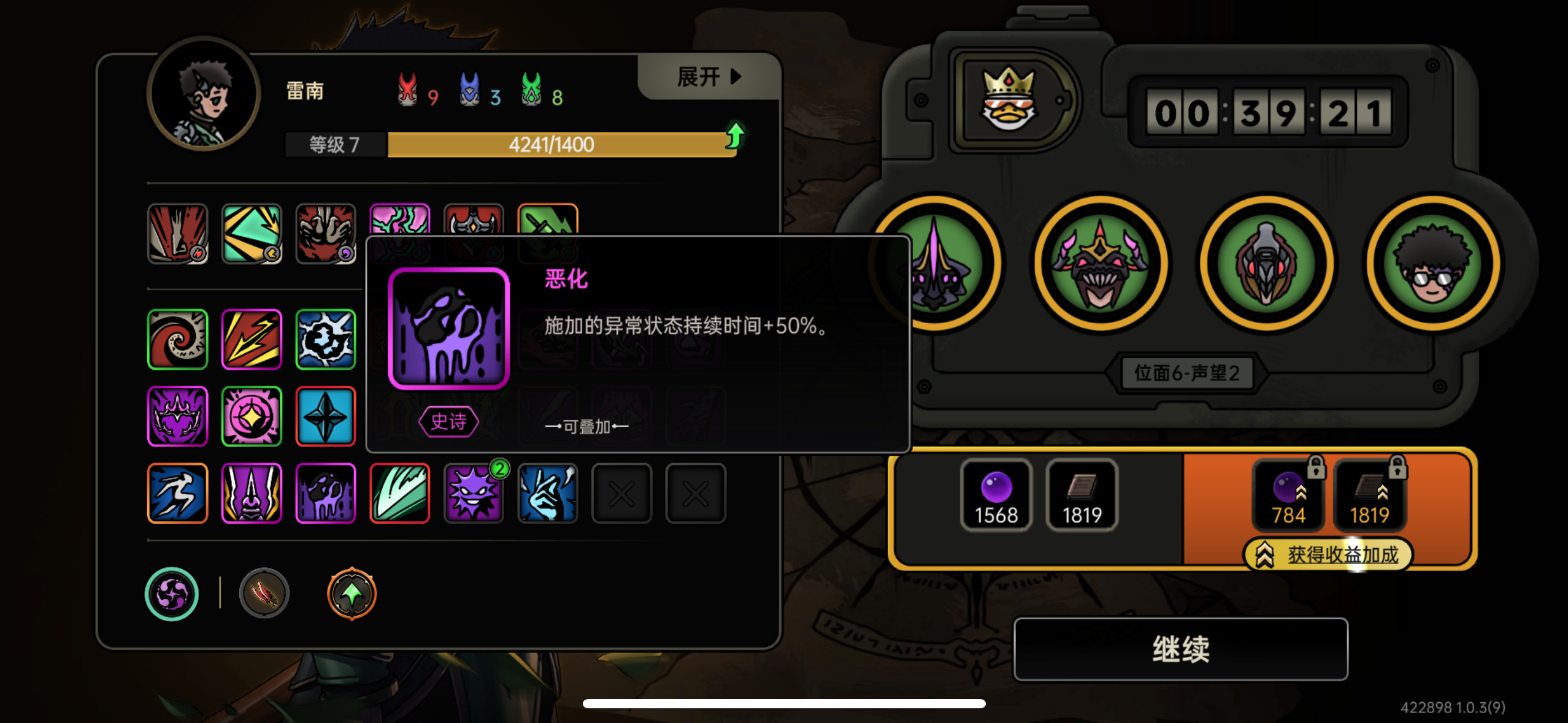
Task: Tap the red spiral skill icon
Action: pyautogui.click(x=178, y=339)
